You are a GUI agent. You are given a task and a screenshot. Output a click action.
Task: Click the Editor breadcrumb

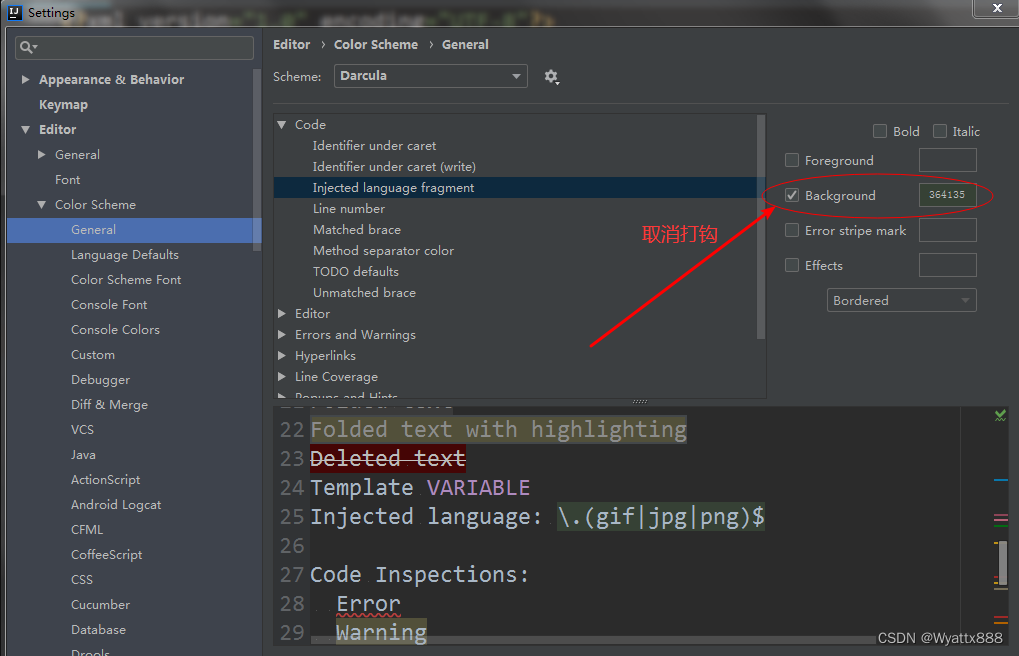[291, 44]
